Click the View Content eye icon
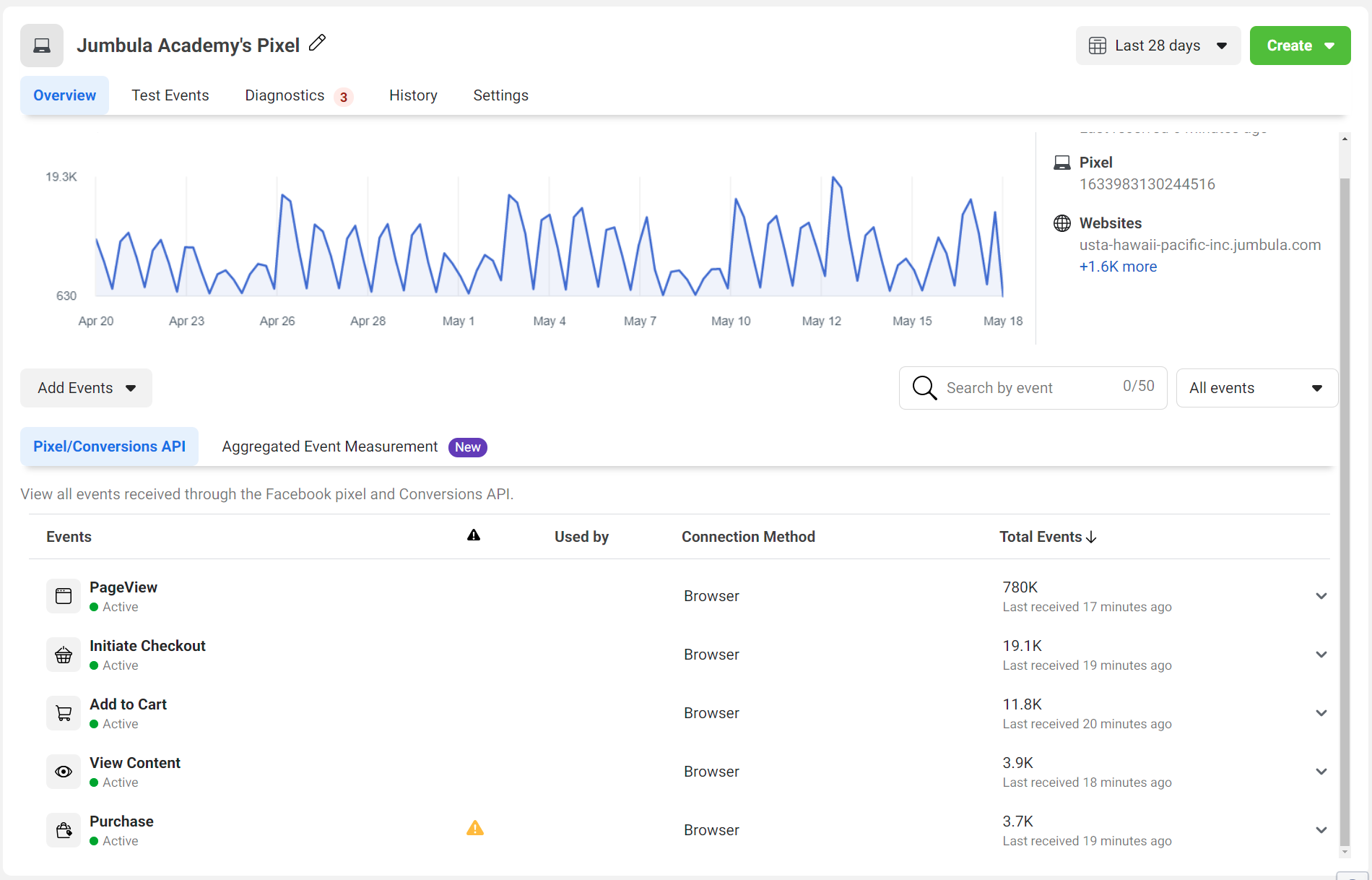 pyautogui.click(x=64, y=772)
